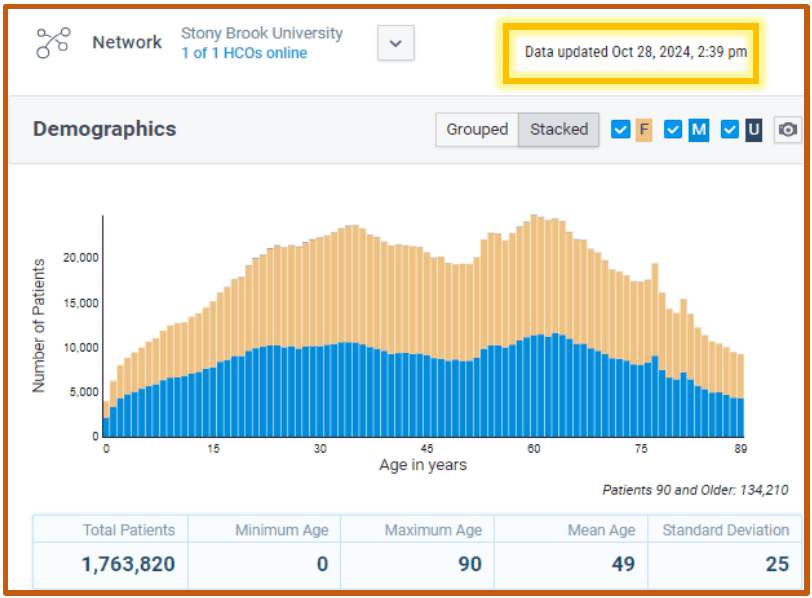Uncheck the Male (M) checkbox

(x=673, y=129)
